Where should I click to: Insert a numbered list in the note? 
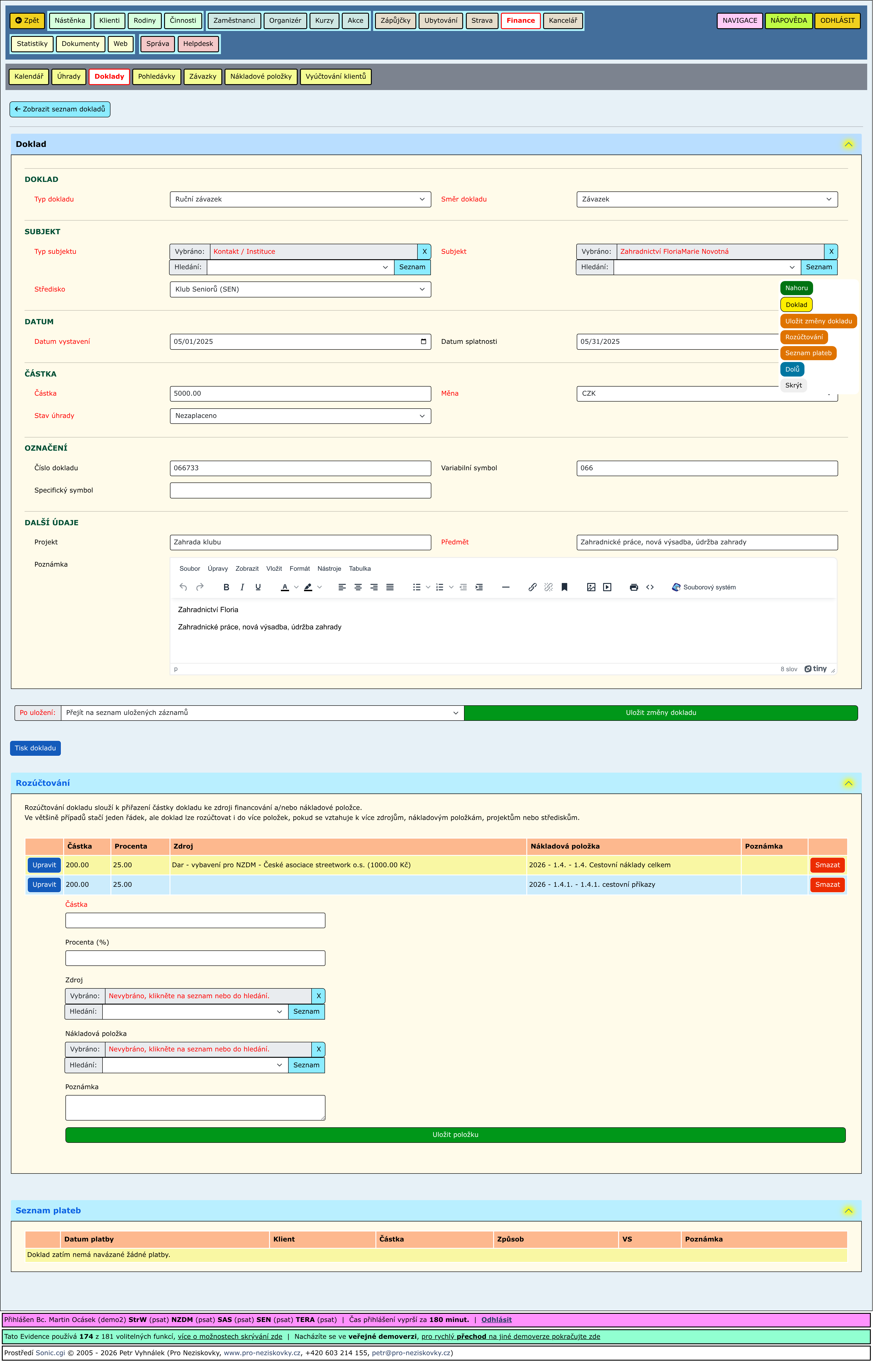click(x=439, y=587)
